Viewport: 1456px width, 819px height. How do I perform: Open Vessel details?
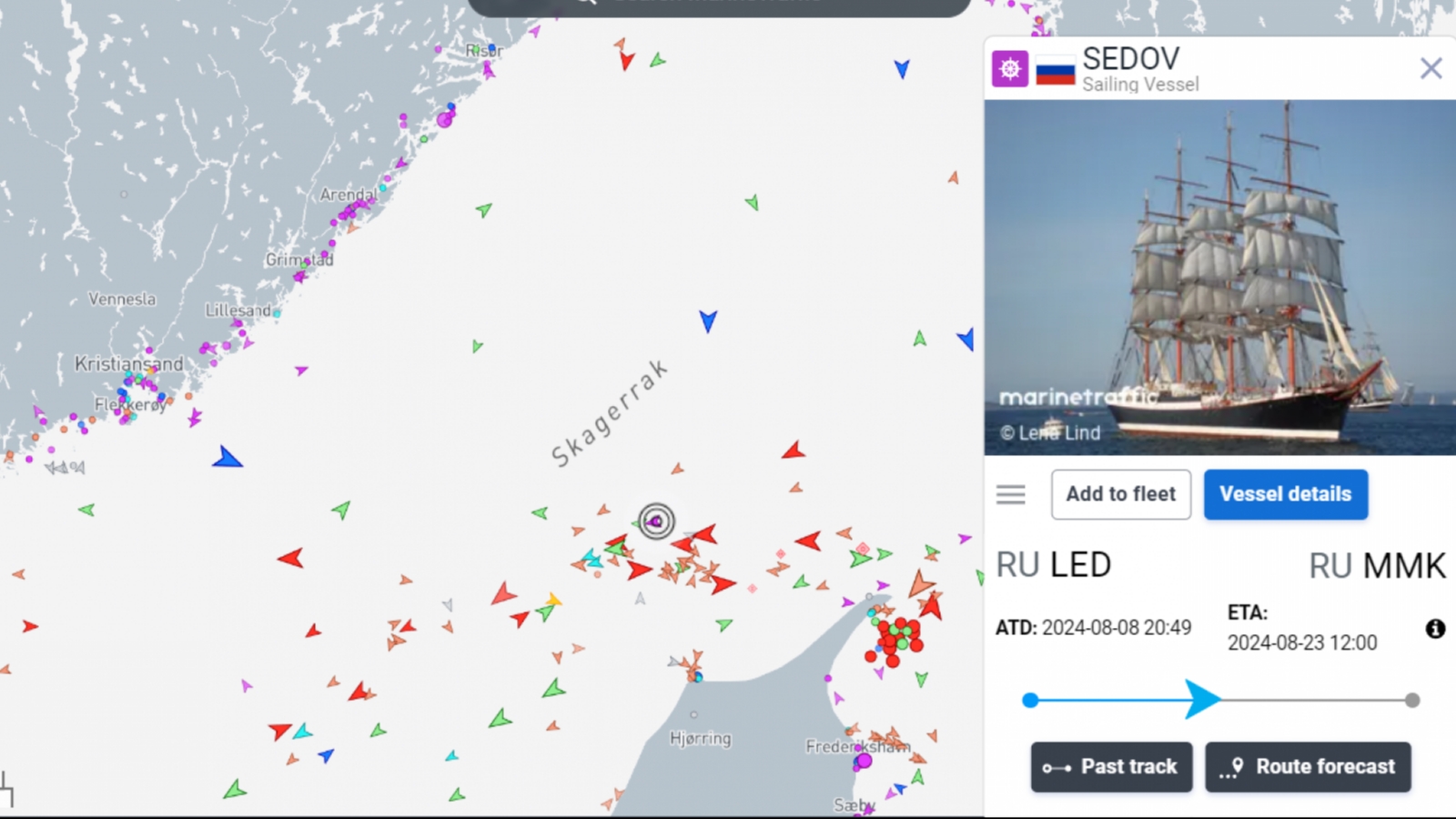click(1285, 494)
